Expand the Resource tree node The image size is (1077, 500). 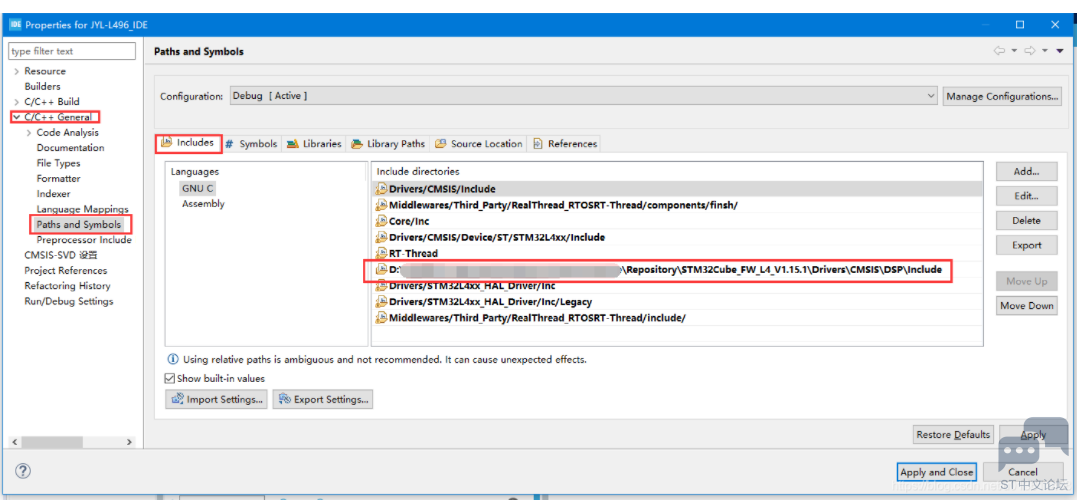click(x=16, y=71)
